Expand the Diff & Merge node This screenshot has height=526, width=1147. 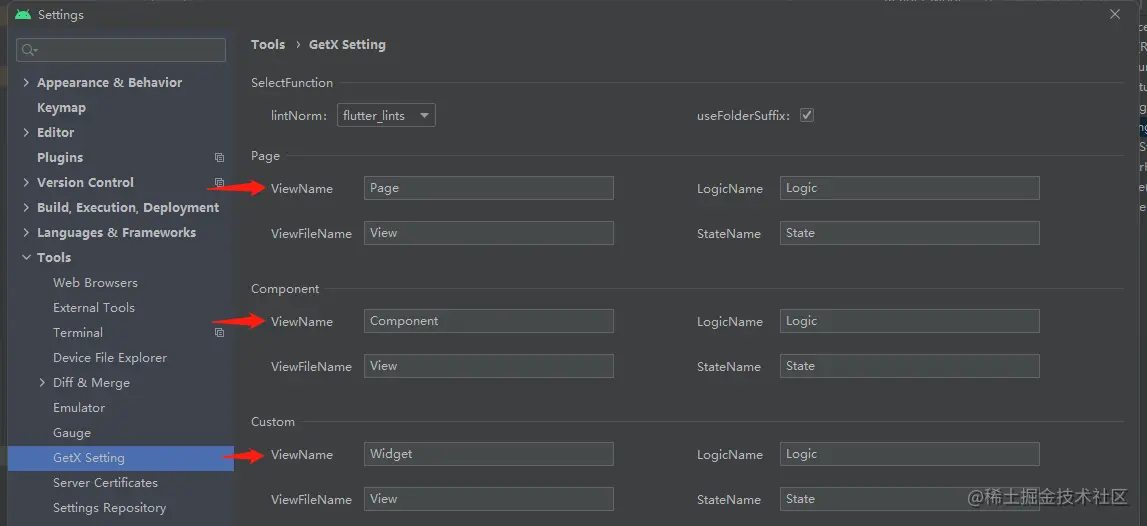pyautogui.click(x=42, y=383)
